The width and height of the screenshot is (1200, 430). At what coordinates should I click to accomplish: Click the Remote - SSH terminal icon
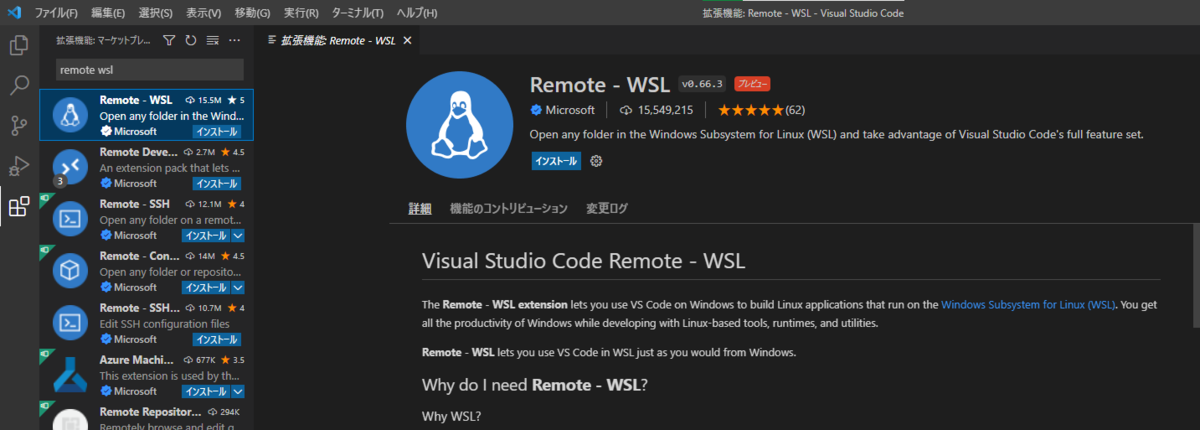click(71, 219)
